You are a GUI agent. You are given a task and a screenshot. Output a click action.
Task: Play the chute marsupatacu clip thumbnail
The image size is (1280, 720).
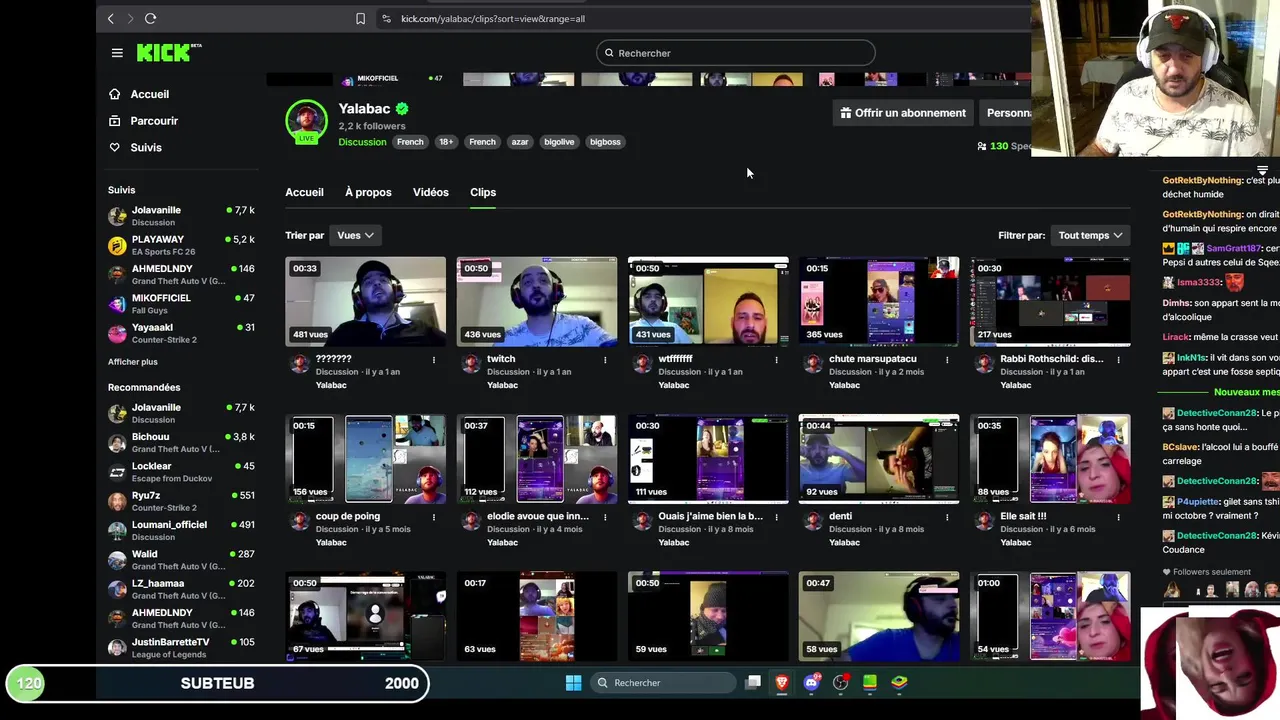pos(879,301)
